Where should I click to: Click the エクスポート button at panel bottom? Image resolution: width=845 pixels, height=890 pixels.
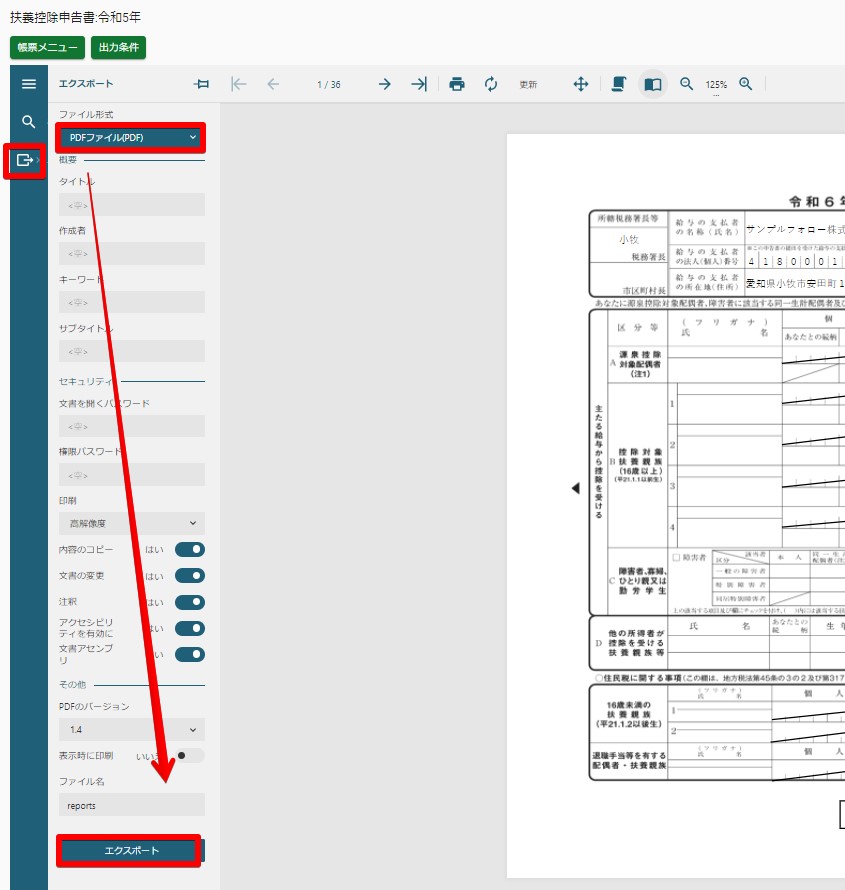click(132, 850)
